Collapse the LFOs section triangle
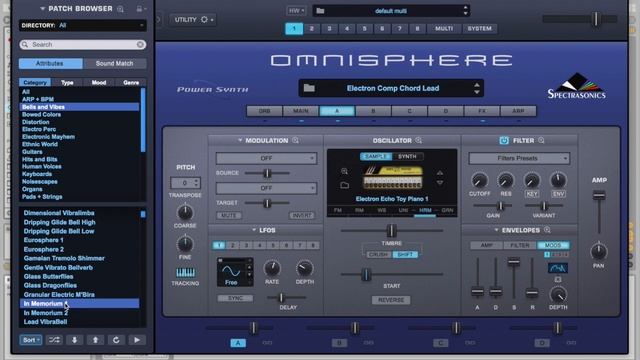This screenshot has height=360, width=640. coord(254,230)
